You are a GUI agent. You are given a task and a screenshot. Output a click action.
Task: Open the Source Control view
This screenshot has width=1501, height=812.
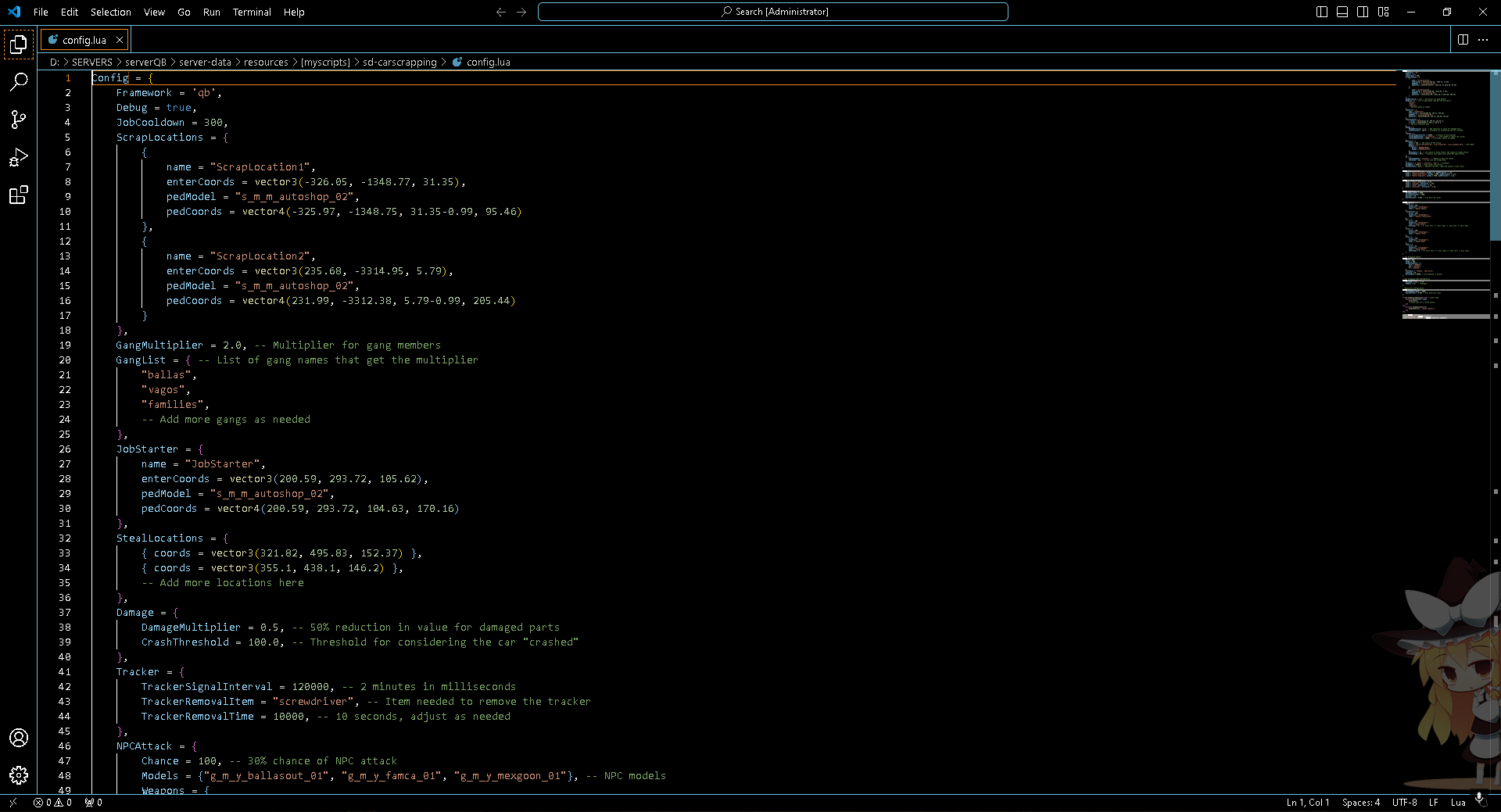click(19, 120)
